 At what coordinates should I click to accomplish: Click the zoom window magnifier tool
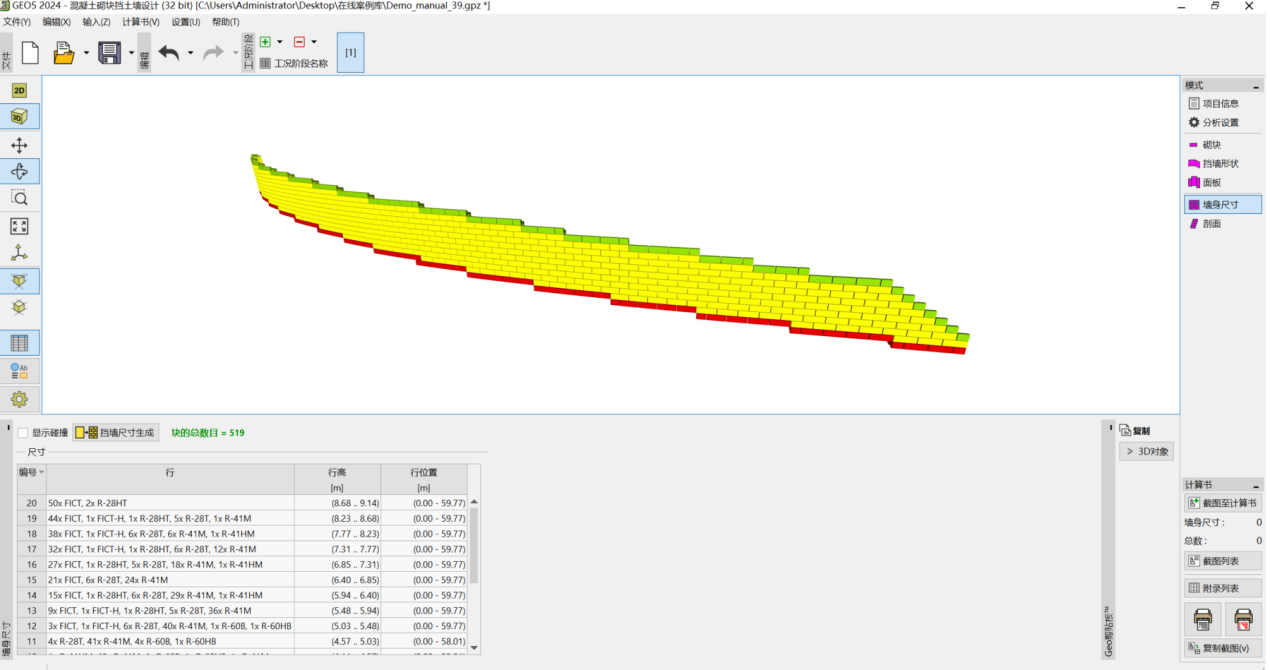(x=19, y=198)
